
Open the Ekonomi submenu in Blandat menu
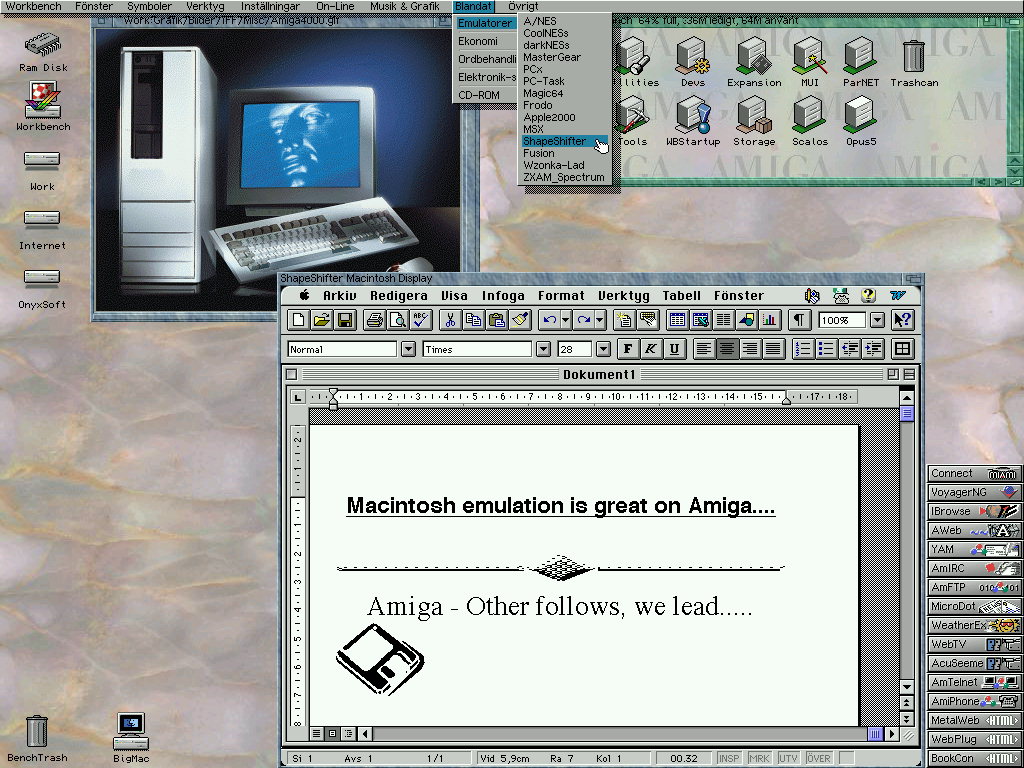coord(485,41)
